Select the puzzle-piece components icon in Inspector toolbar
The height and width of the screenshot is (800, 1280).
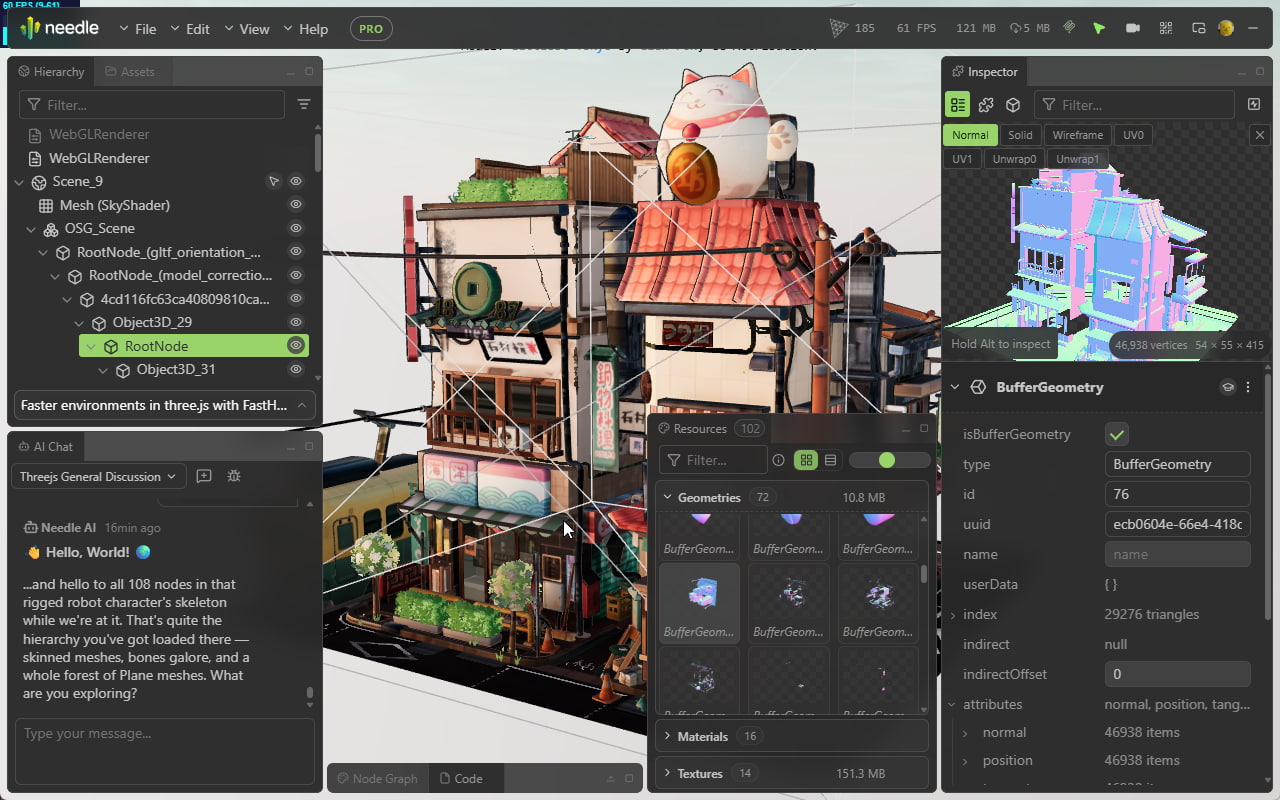coord(986,105)
